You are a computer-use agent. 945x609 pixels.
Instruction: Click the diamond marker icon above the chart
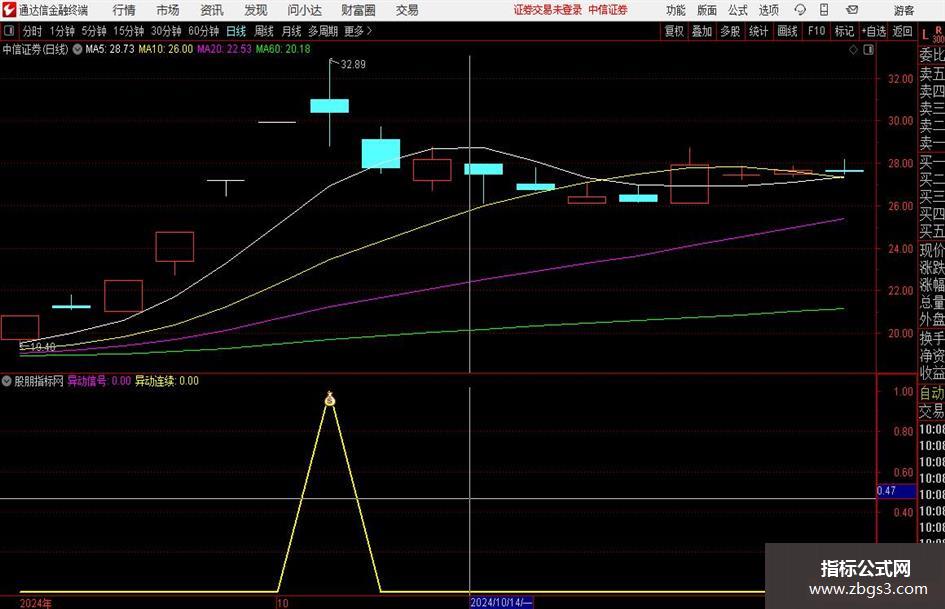click(853, 49)
